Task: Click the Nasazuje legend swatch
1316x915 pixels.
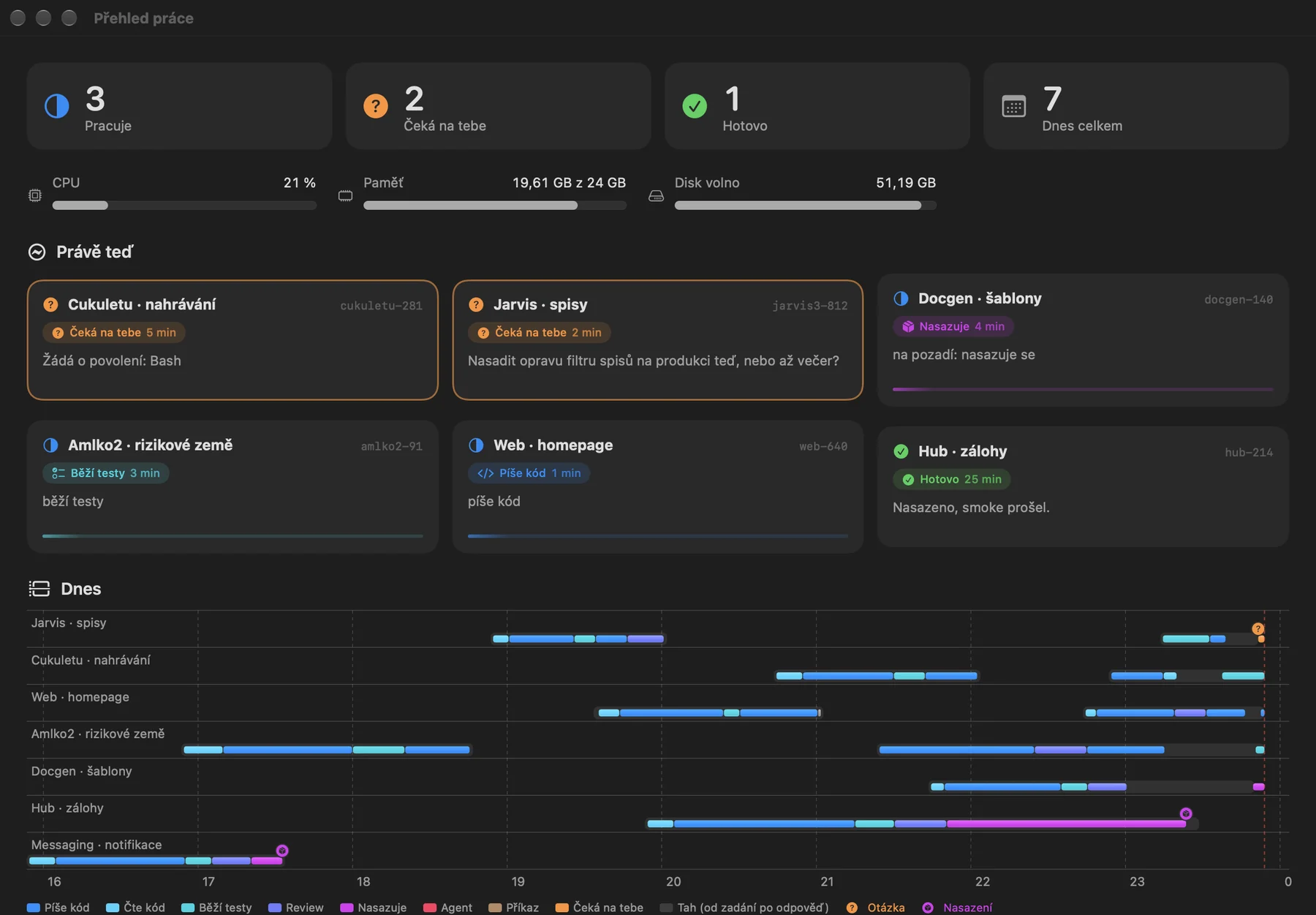Action: [x=347, y=908]
